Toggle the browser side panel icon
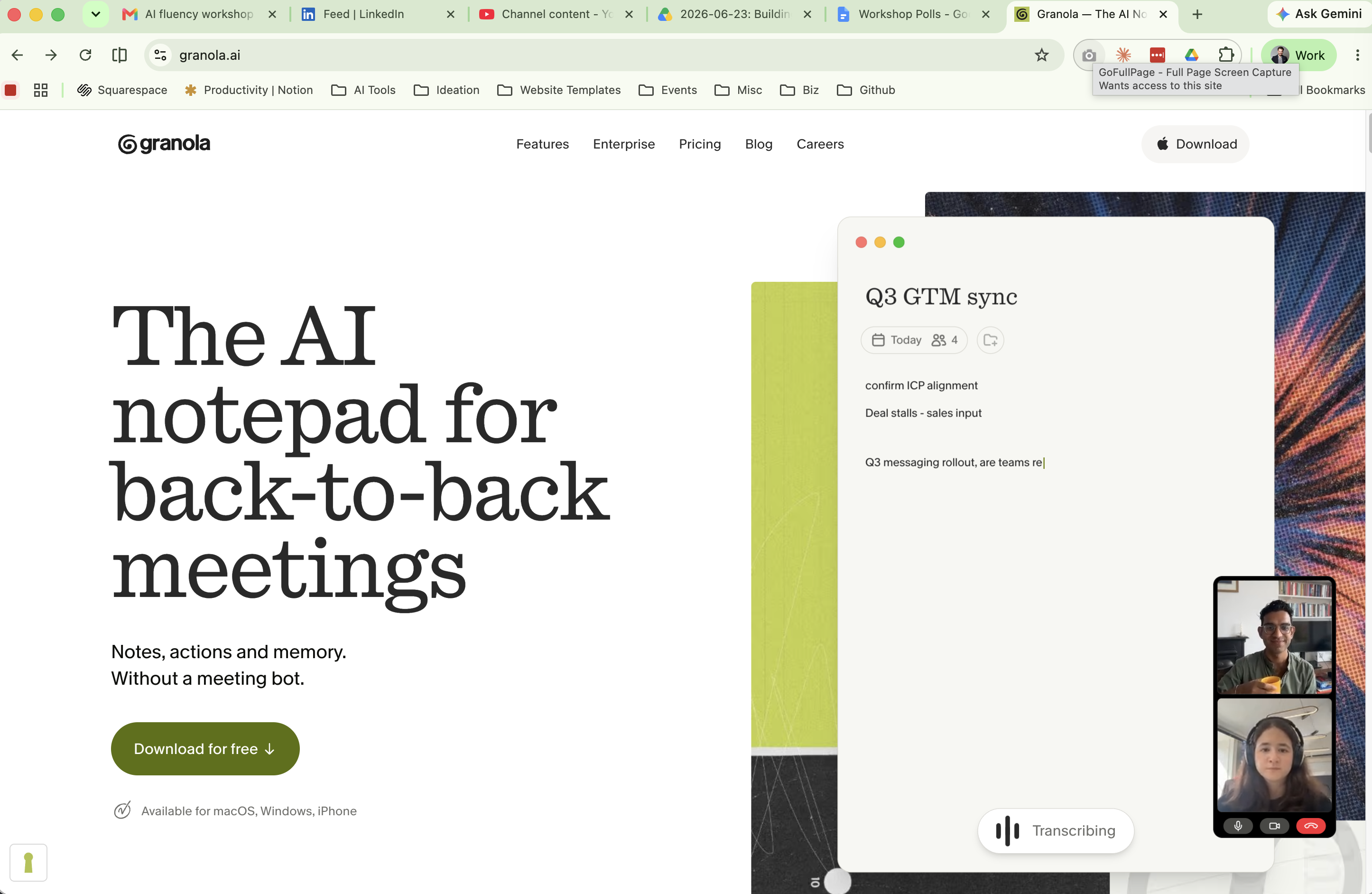Screen dimensions: 1372x894 [x=120, y=56]
